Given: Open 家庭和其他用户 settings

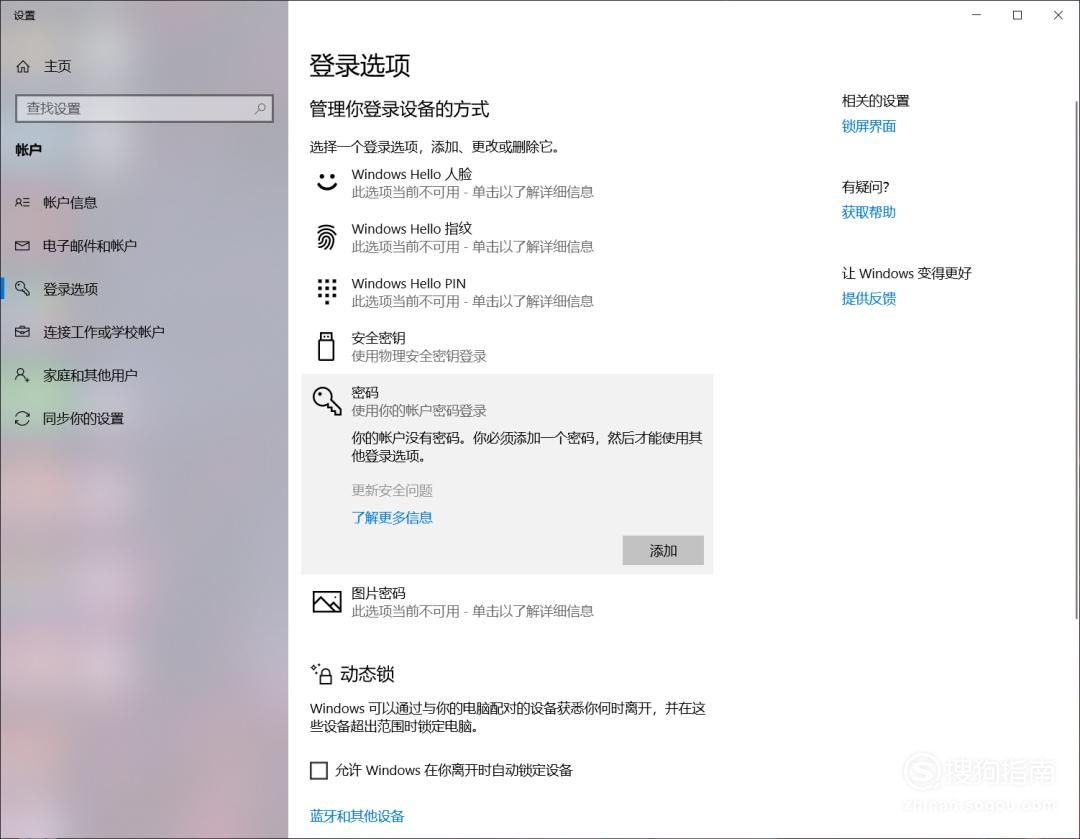Looking at the screenshot, I should tap(90, 375).
